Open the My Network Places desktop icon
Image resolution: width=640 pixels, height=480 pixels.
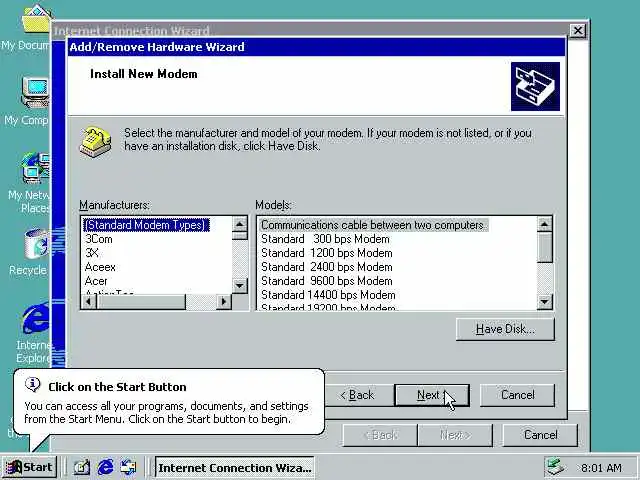click(36, 168)
